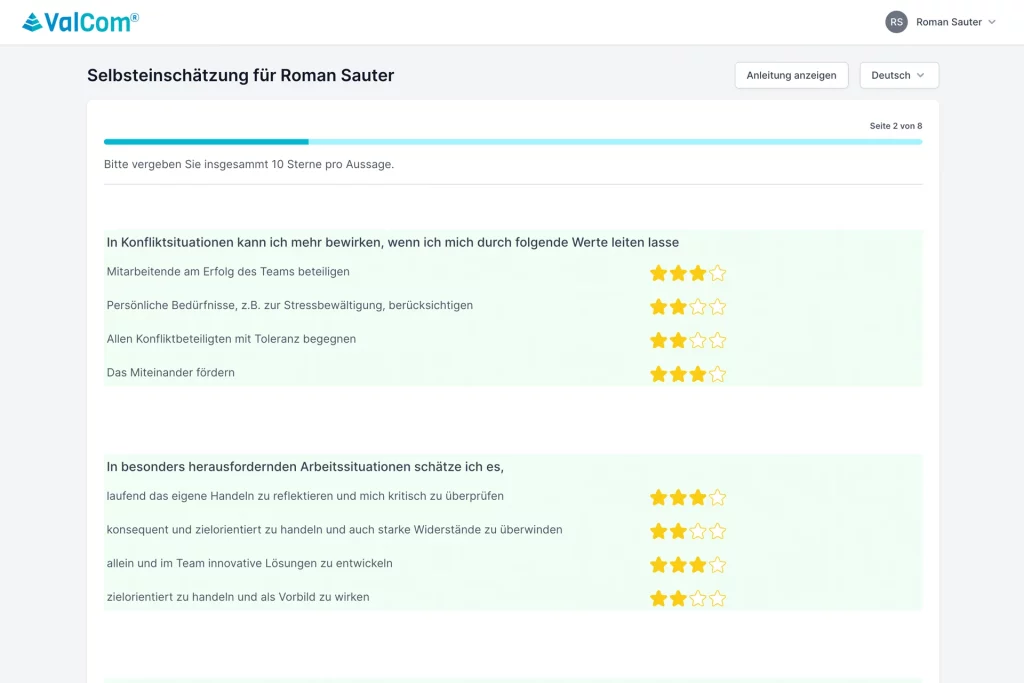Rate 'Das Miteinander fördern' two stars
1024x683 pixels.
tap(678, 374)
